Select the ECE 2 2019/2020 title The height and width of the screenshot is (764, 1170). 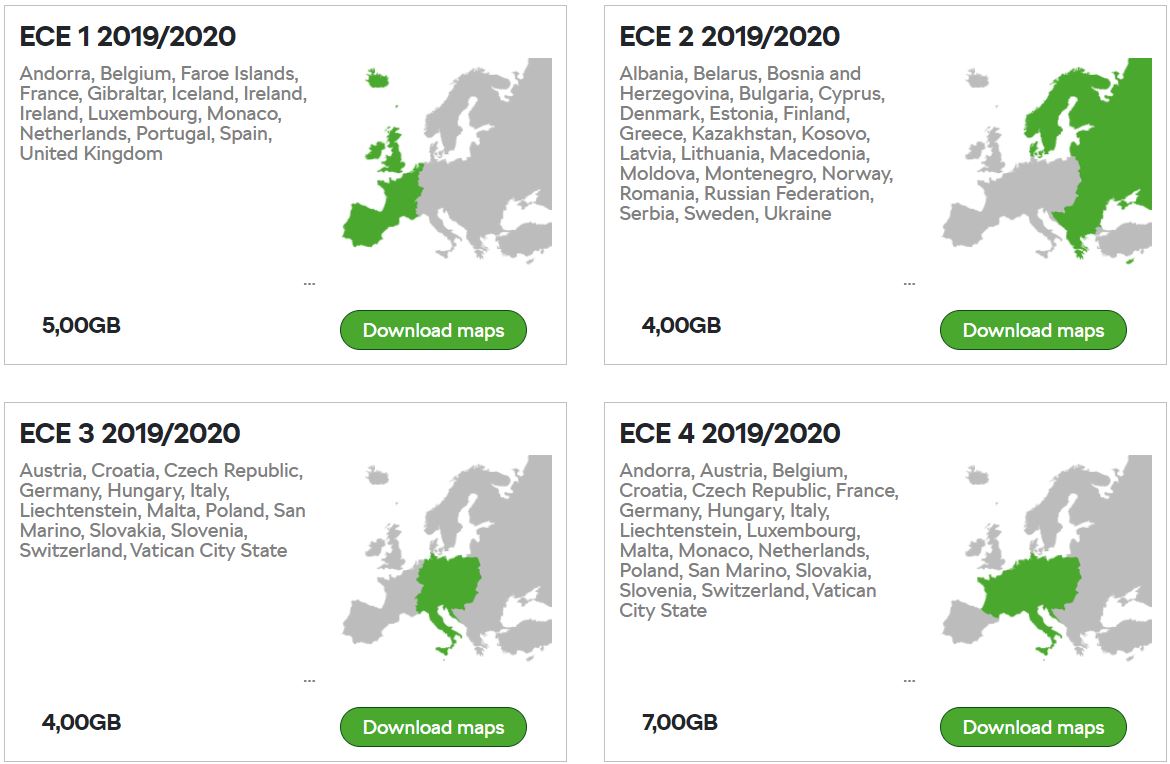coord(730,37)
